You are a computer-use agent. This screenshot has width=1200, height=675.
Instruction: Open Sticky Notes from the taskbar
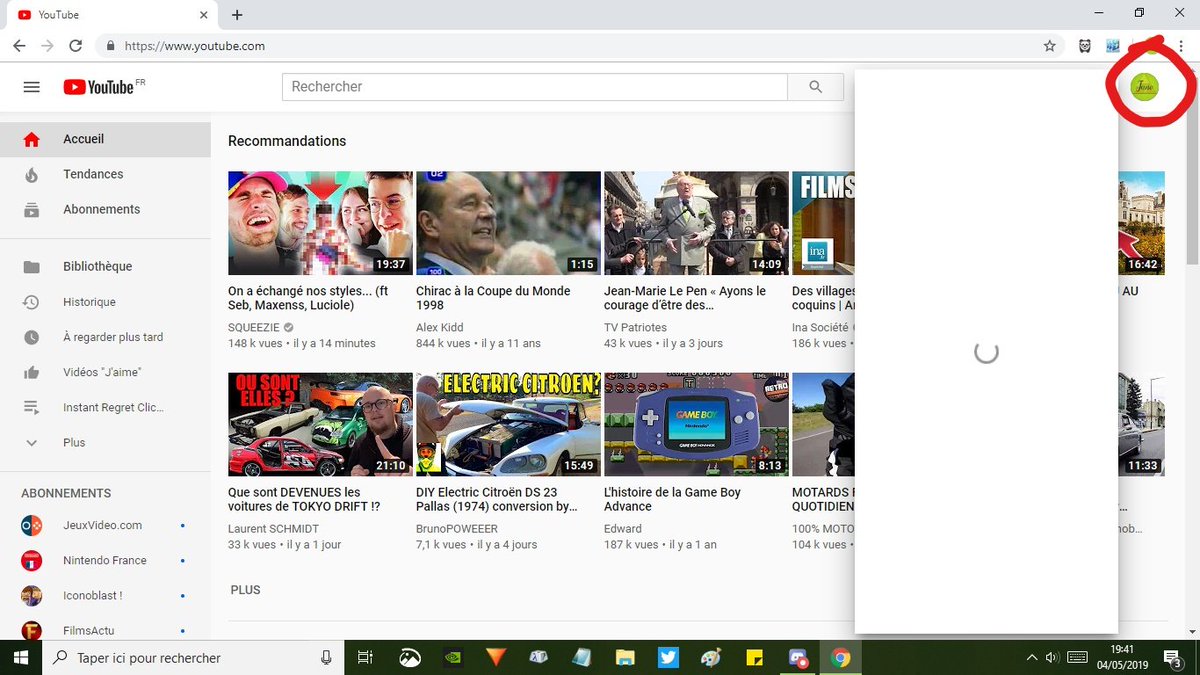(x=754, y=657)
